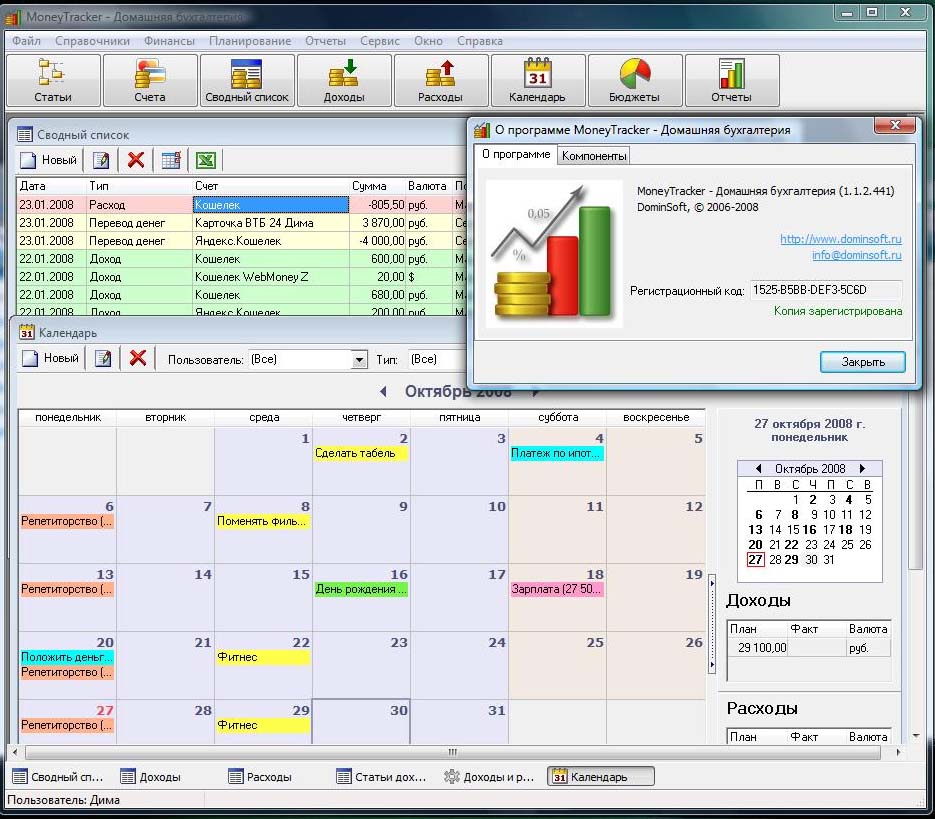
Task: Open the Расходы expenses icon
Action: coord(441,81)
